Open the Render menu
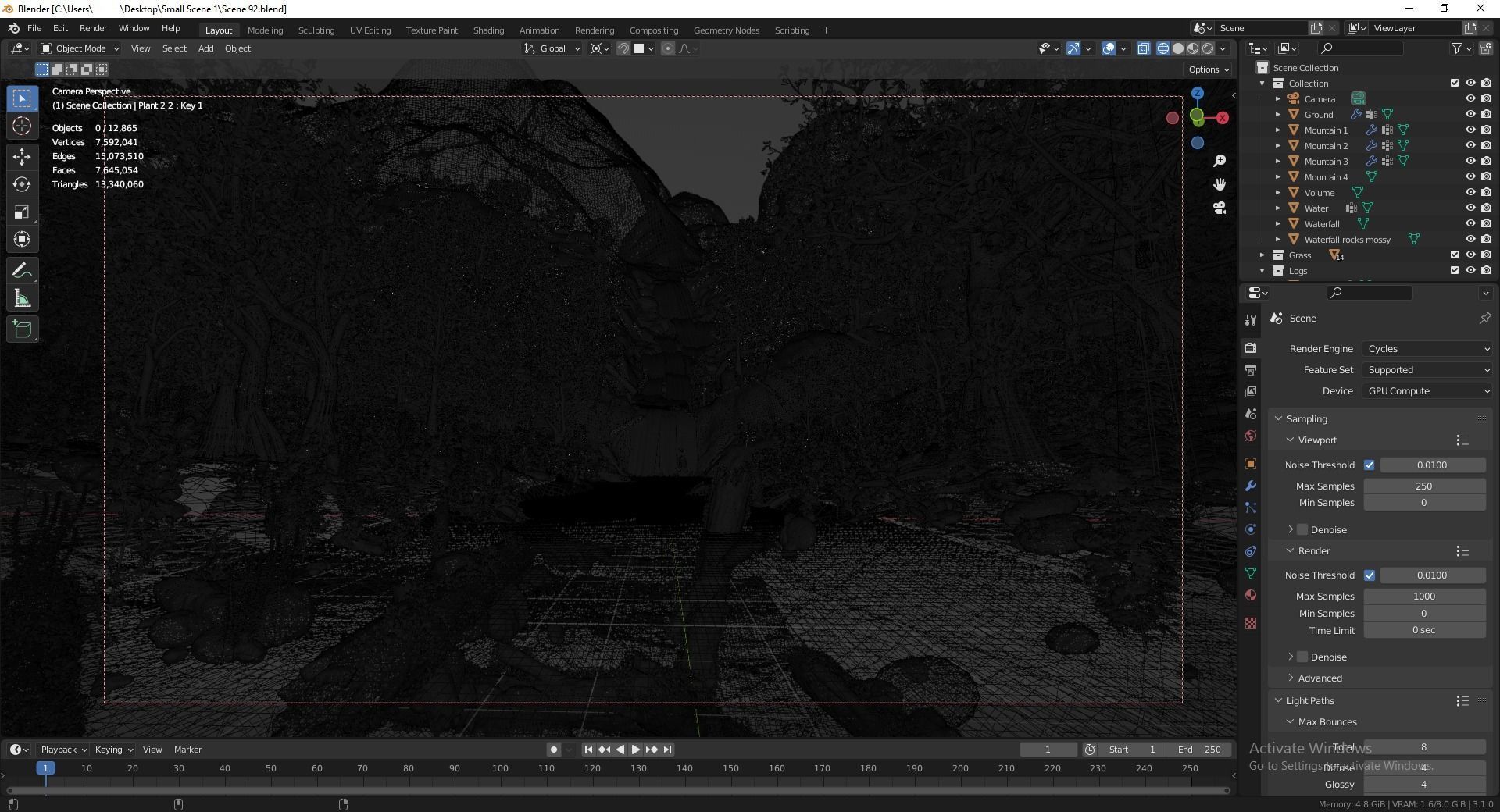The image size is (1500, 812). tap(93, 28)
